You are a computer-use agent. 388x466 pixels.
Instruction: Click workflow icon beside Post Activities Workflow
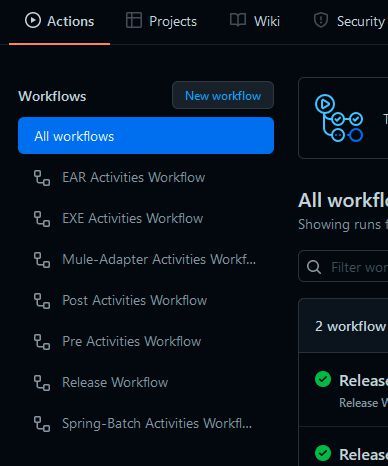(x=42, y=301)
